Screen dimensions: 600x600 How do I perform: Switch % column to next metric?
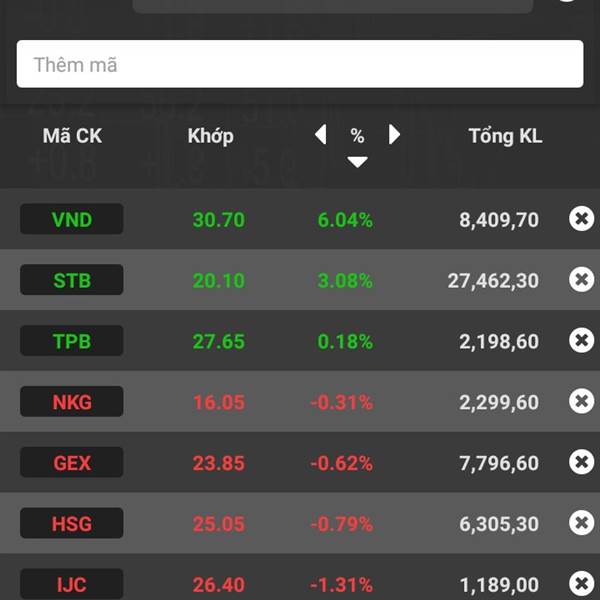point(394,135)
